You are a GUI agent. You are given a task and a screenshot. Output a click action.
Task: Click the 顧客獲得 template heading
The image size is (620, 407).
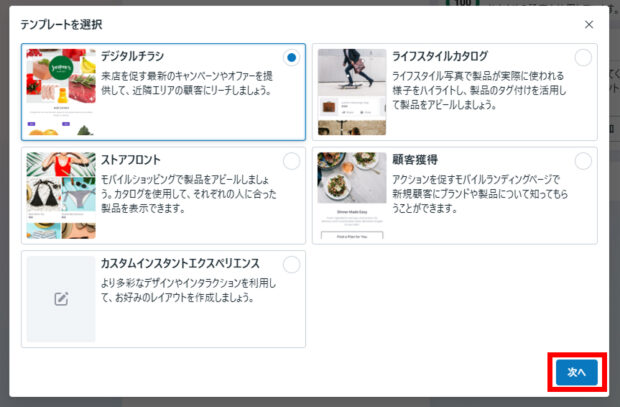(x=417, y=159)
